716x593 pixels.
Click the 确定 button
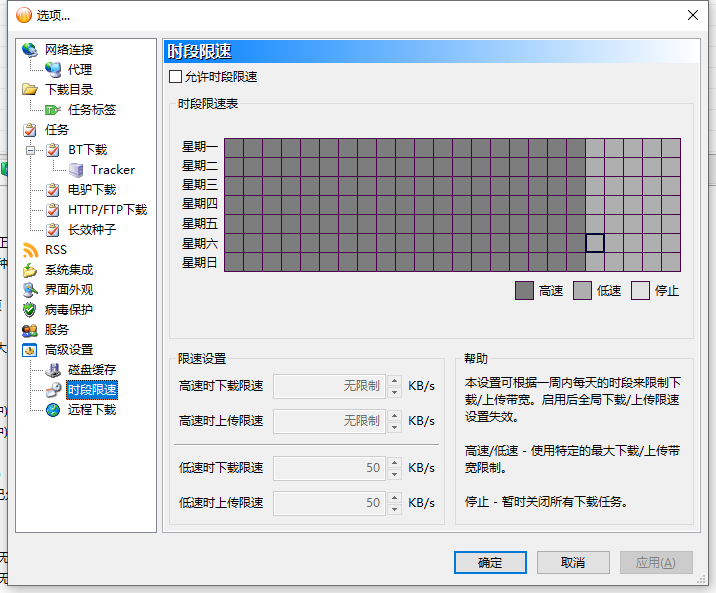(490, 562)
